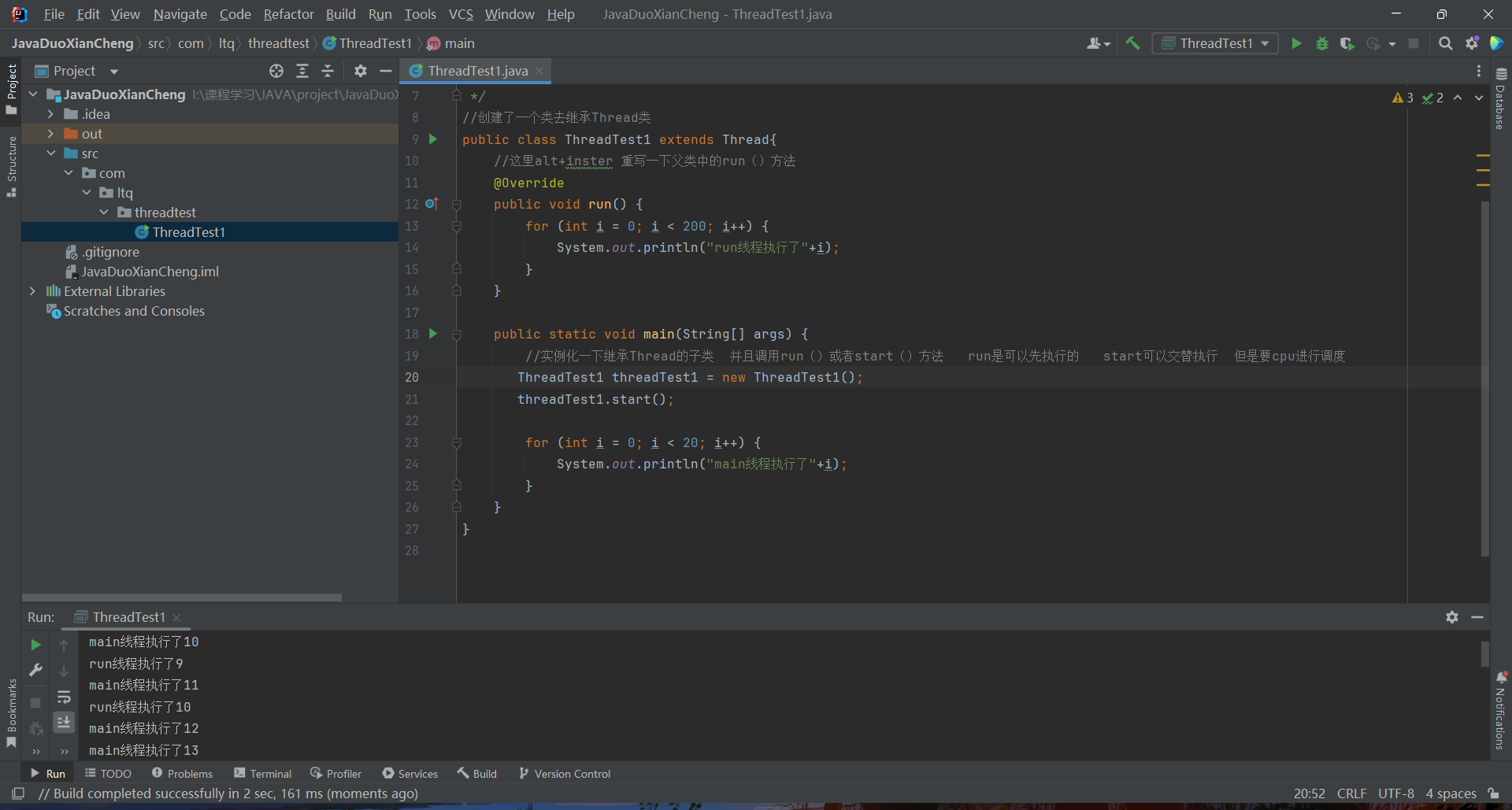
Task: Rerun ThreadTest1 in the Run panel
Action: tap(35, 645)
